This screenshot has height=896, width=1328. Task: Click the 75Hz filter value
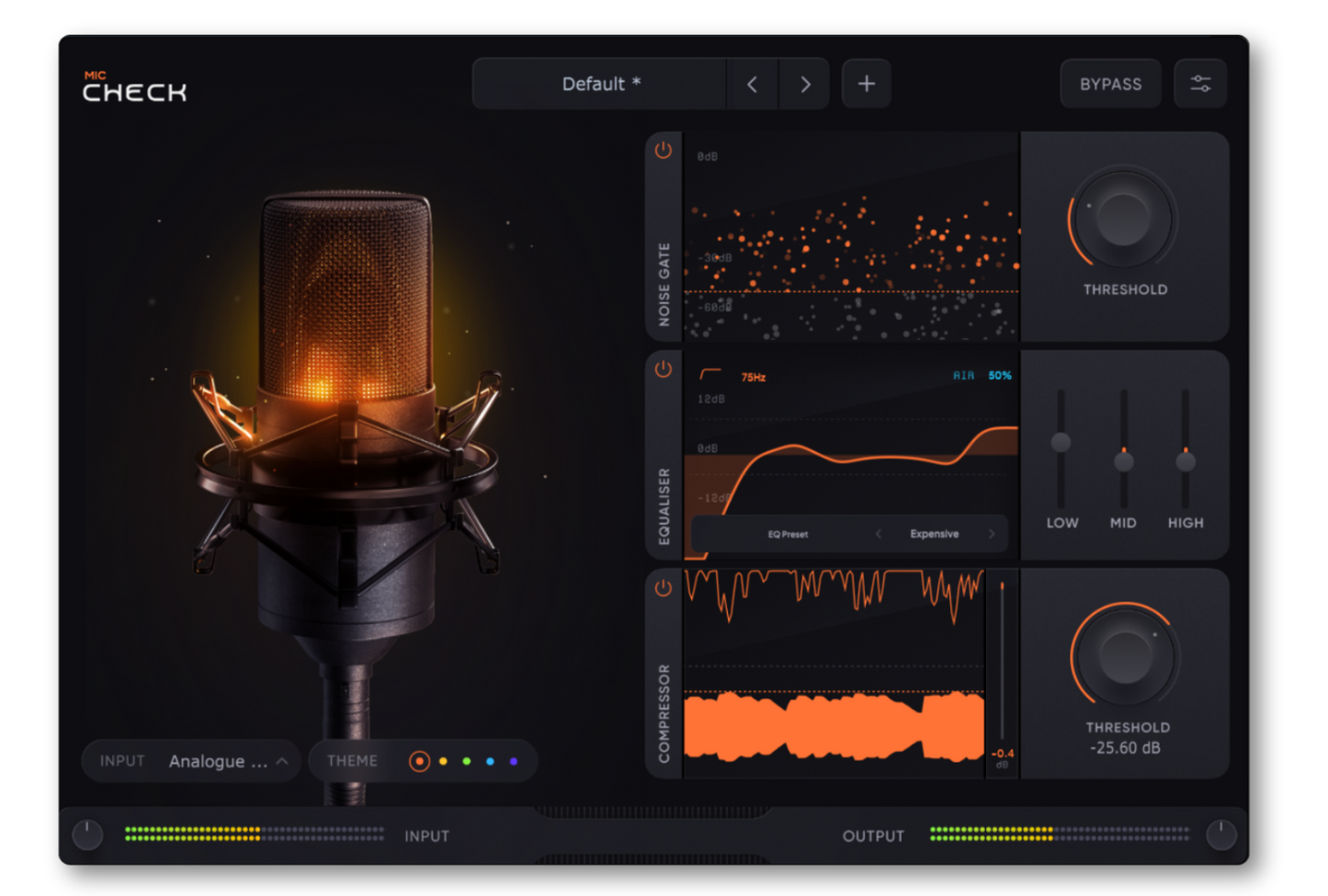(754, 377)
